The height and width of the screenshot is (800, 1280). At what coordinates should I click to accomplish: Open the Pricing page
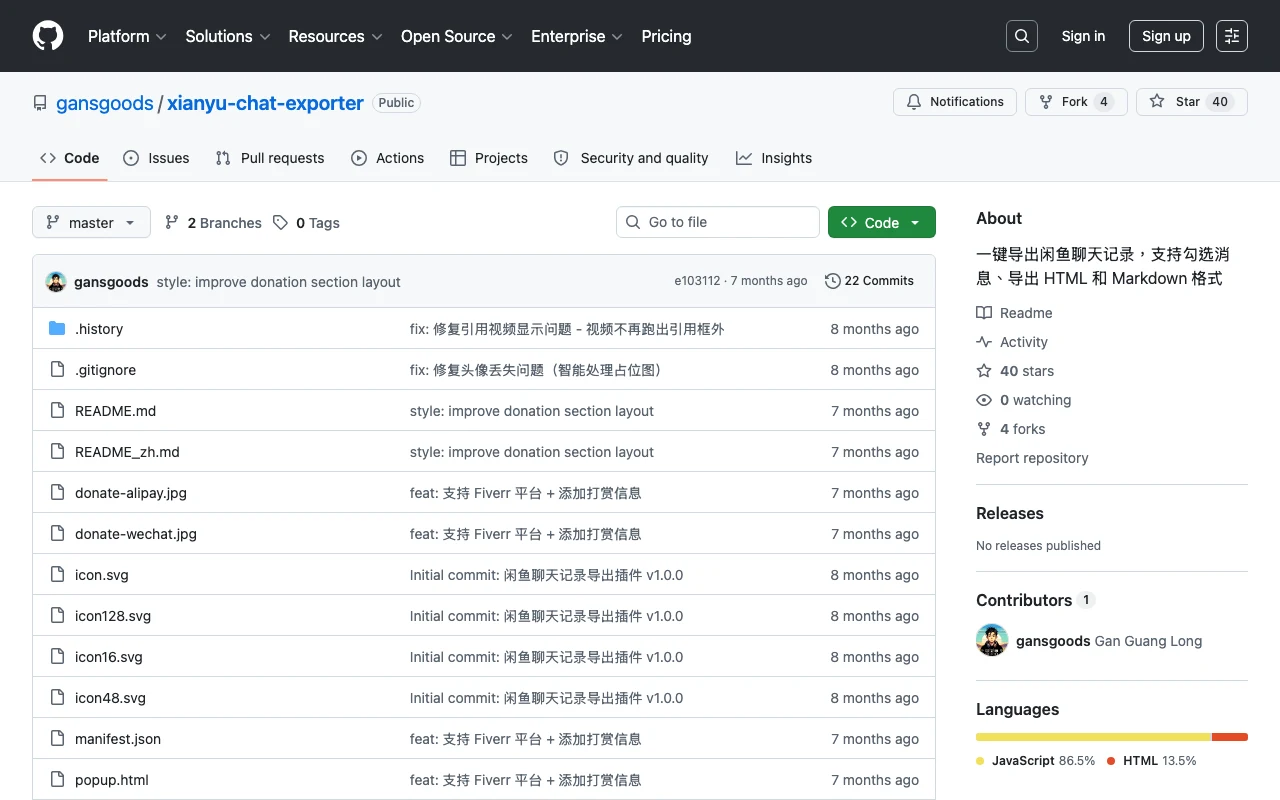click(x=666, y=36)
